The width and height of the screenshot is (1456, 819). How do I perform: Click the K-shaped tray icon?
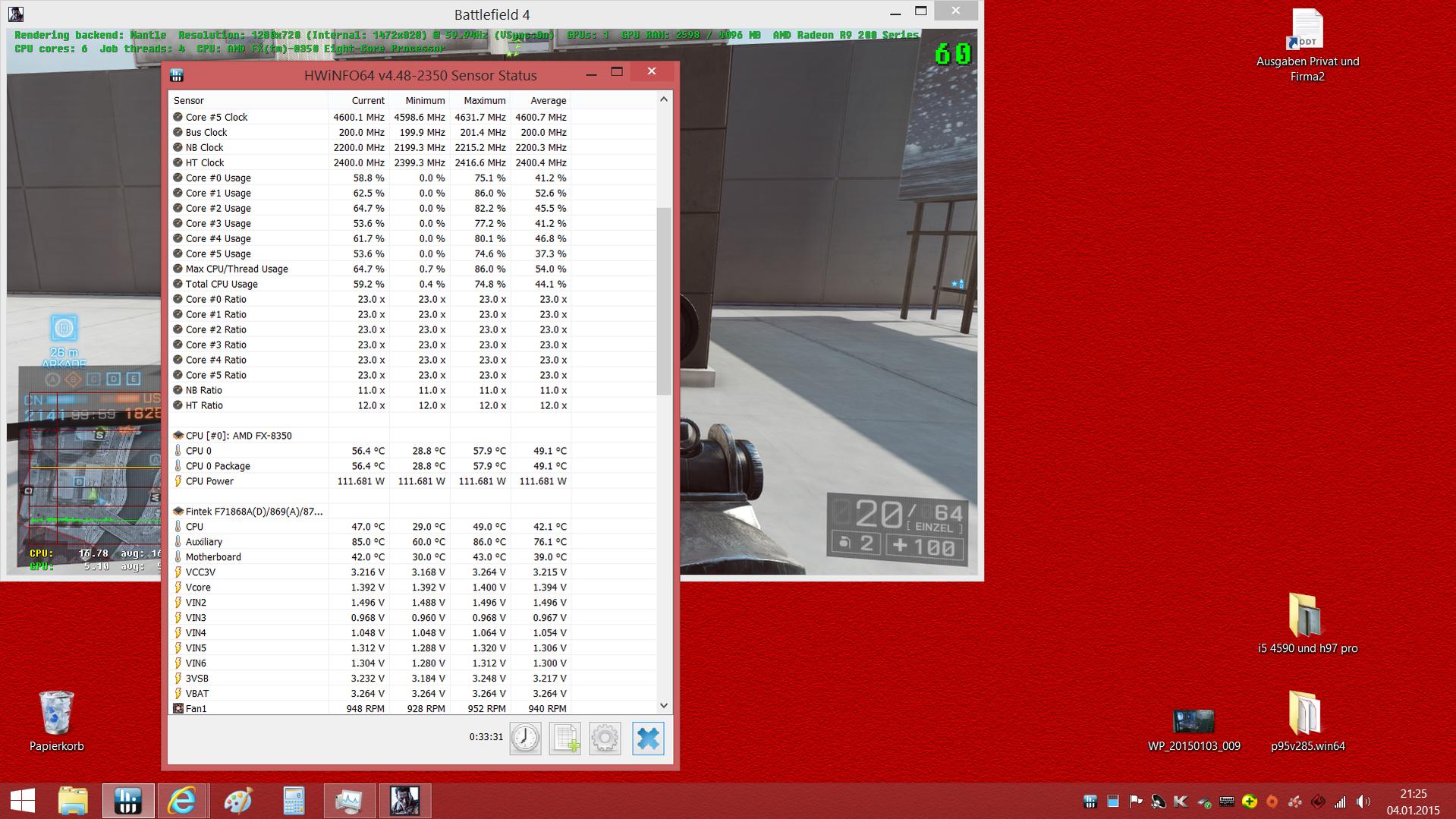click(1181, 802)
